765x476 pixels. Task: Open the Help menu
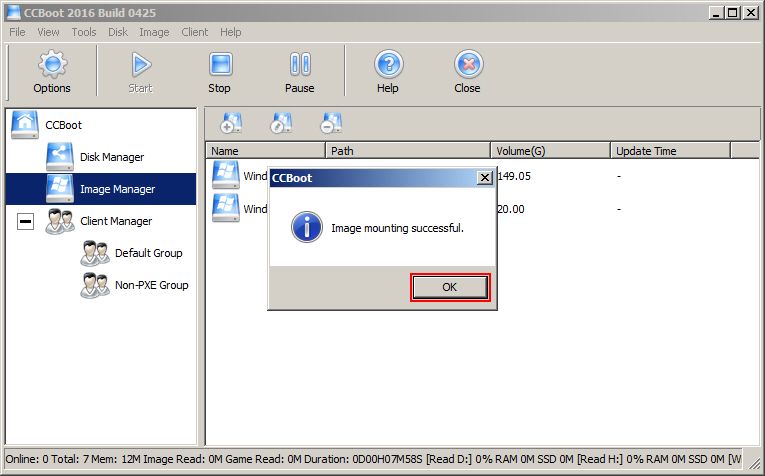[x=230, y=32]
